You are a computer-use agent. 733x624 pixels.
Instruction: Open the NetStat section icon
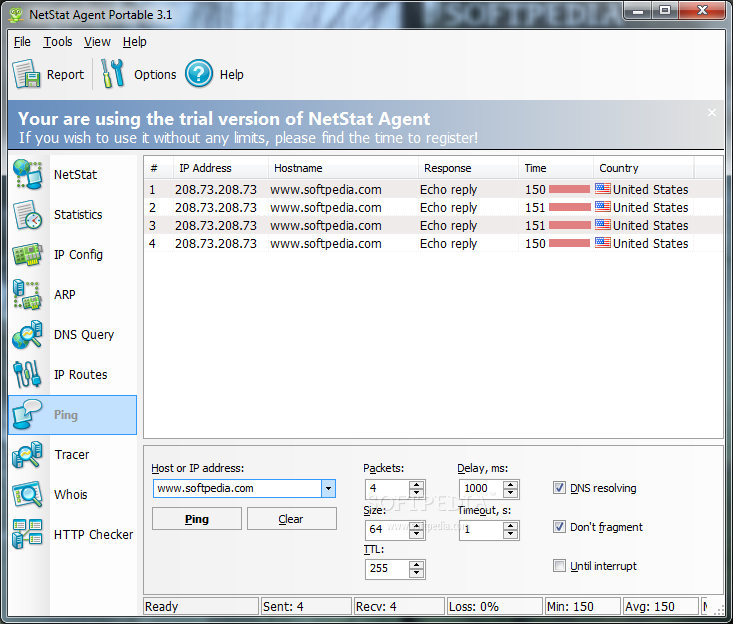pyautogui.click(x=28, y=174)
